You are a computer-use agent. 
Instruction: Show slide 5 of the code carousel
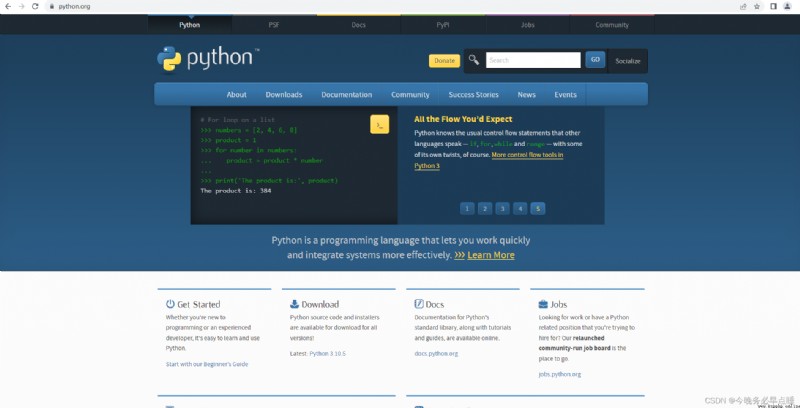538,208
